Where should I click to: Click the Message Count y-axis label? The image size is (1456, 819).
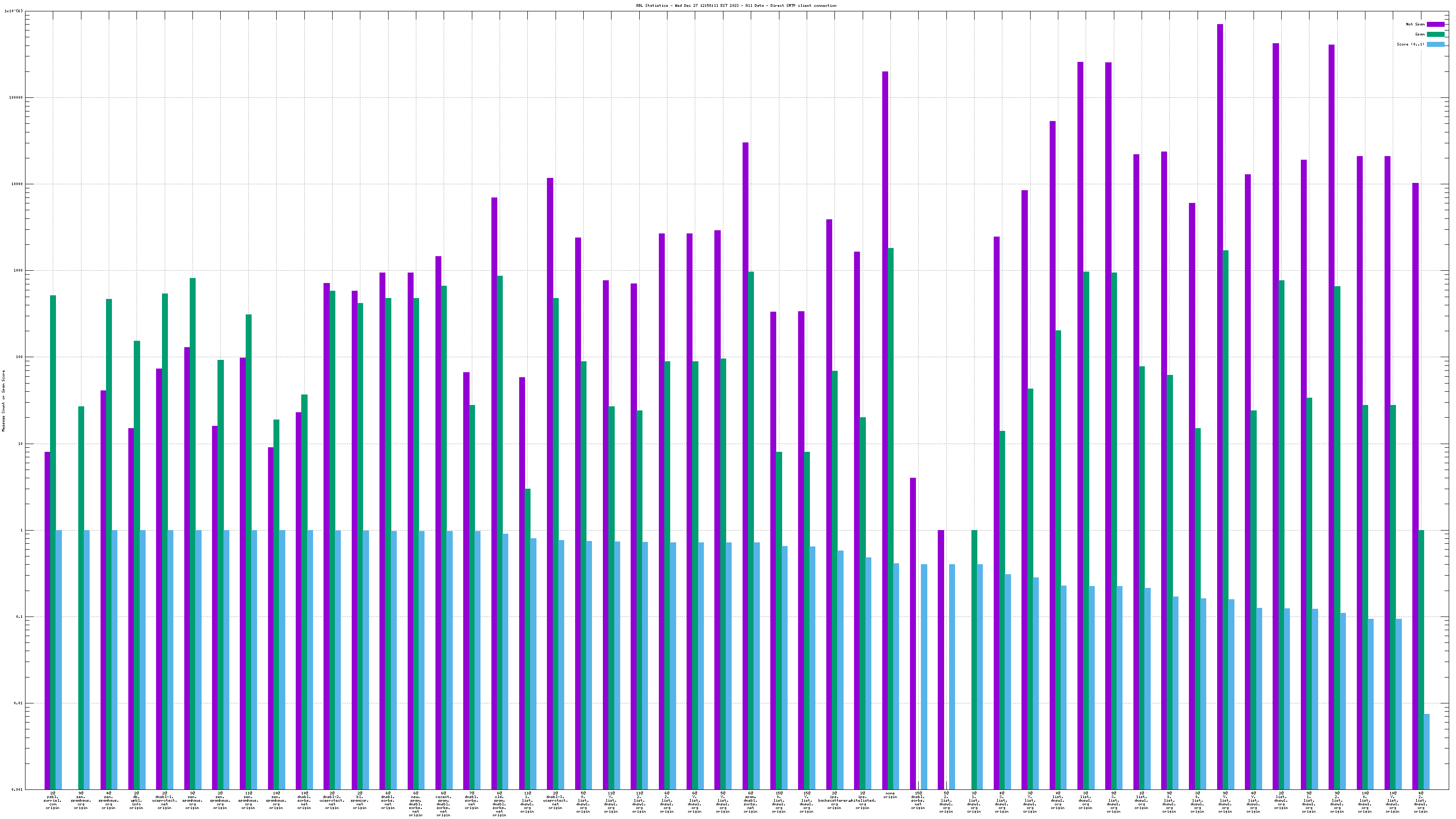click(3, 401)
